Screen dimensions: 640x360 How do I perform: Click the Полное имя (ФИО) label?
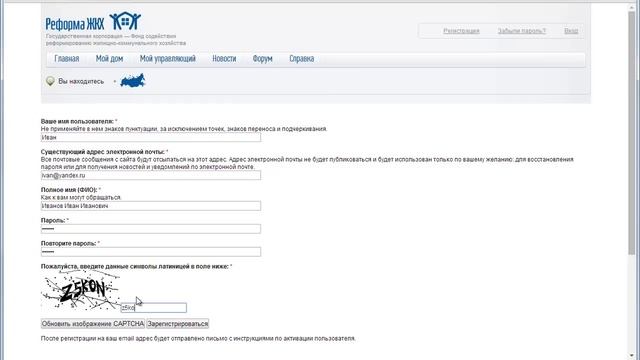click(x=69, y=190)
